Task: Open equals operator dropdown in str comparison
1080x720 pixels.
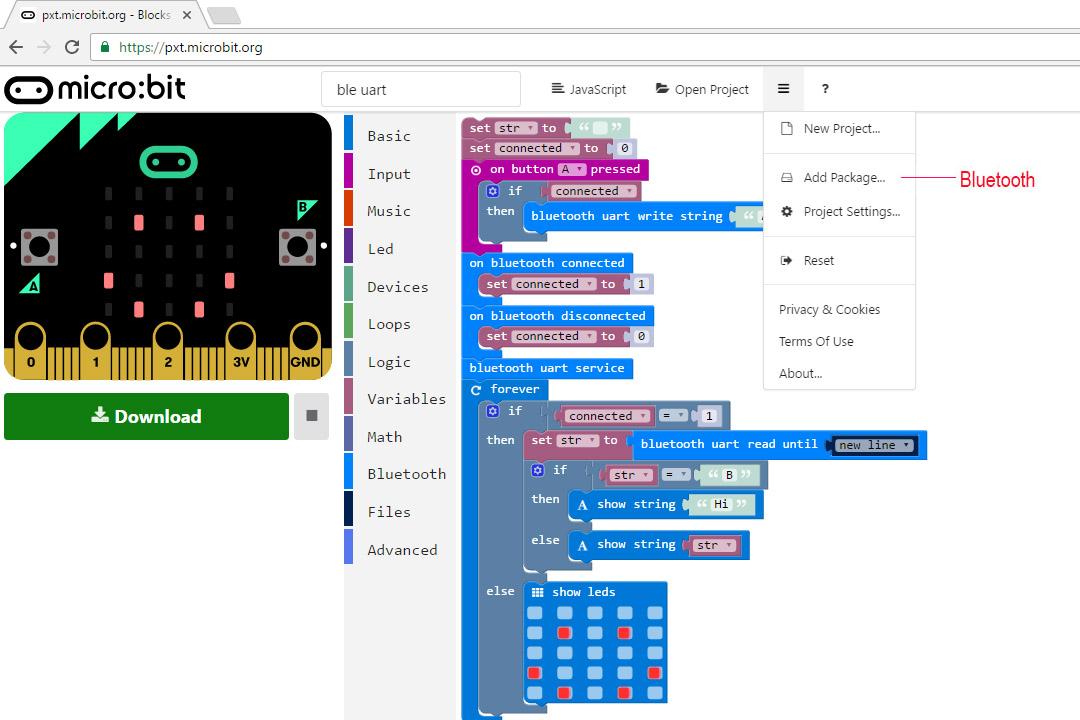Action: 675,475
